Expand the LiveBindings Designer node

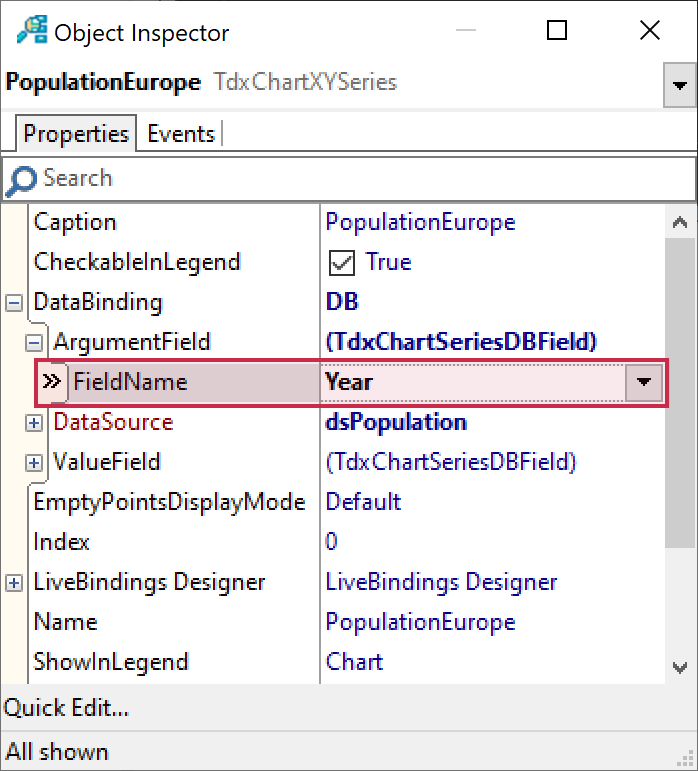coord(14,582)
